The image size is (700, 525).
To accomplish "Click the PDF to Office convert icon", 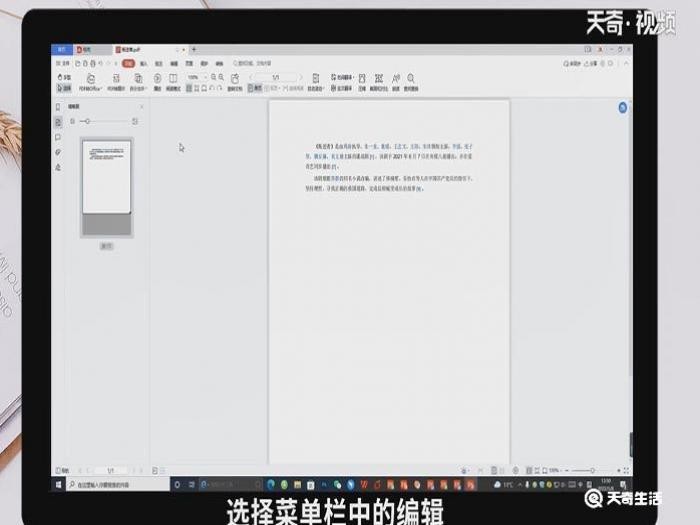I will [x=89, y=80].
